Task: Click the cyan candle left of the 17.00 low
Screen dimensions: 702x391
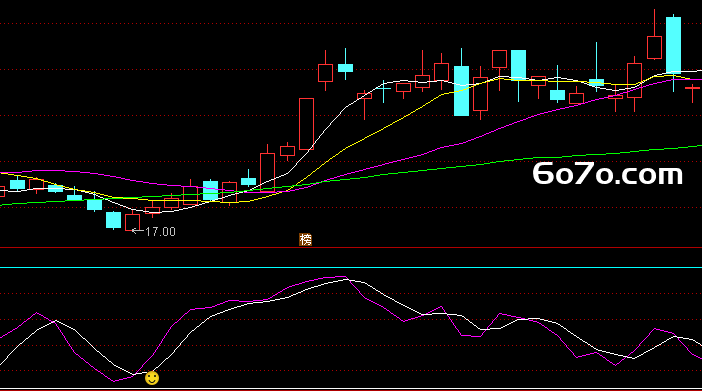Action: [113, 220]
